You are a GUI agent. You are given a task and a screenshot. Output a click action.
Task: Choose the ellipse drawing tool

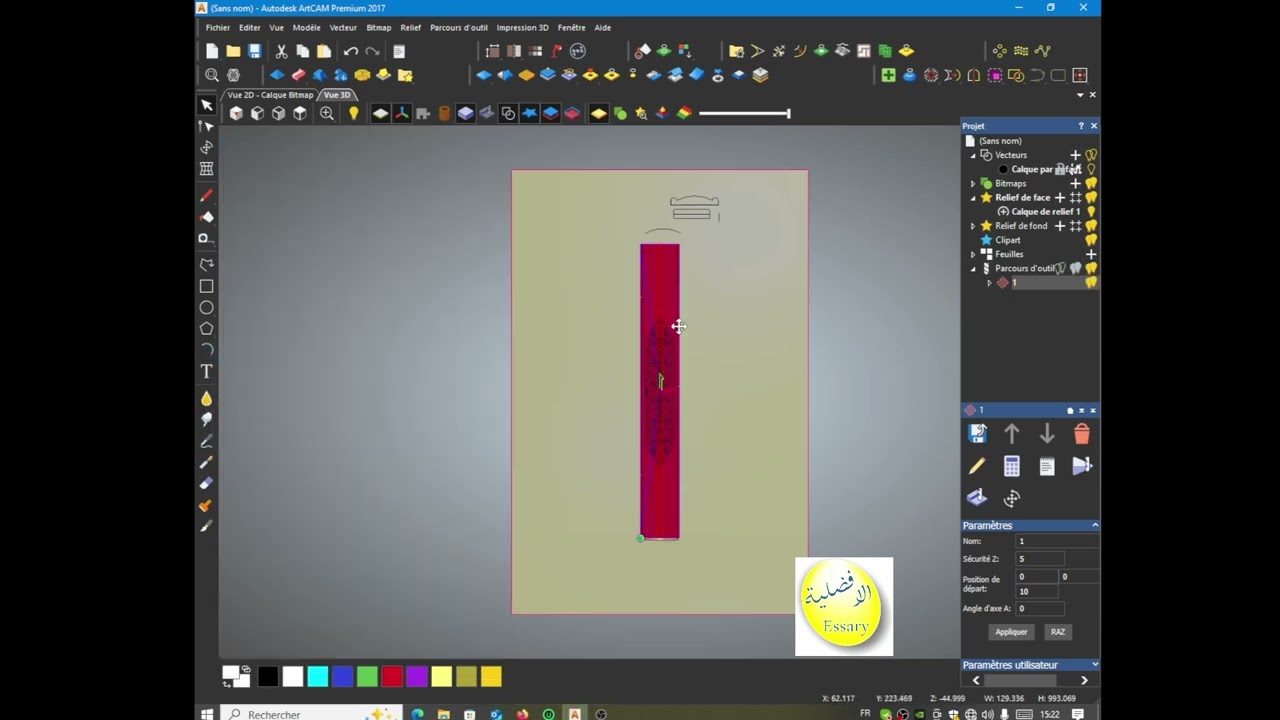tap(207, 308)
